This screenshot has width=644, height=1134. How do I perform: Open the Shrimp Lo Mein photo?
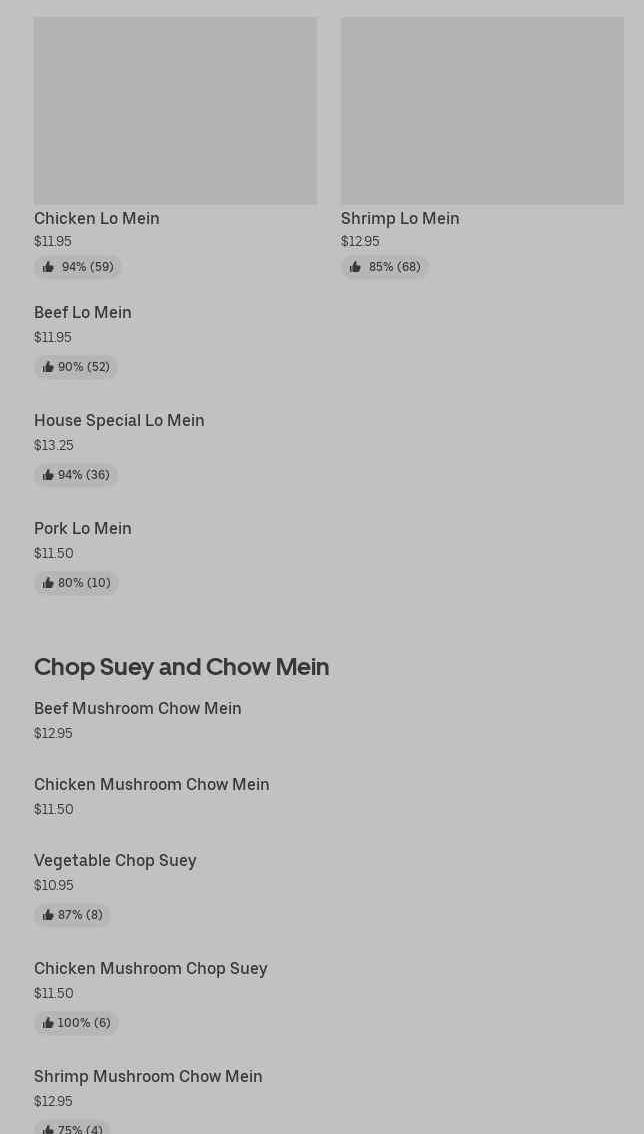(482, 111)
